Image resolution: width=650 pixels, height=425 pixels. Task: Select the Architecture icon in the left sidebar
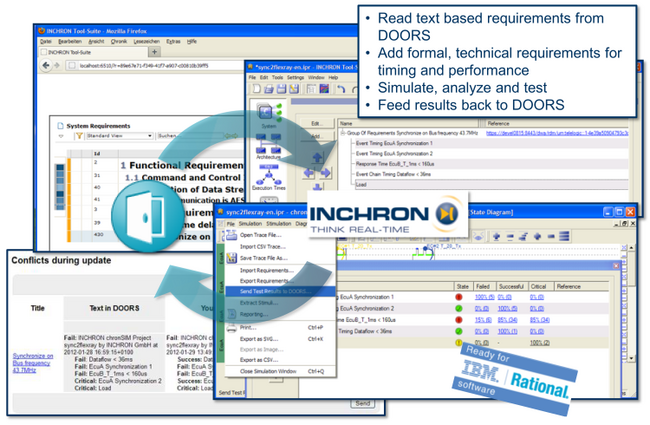[269, 146]
